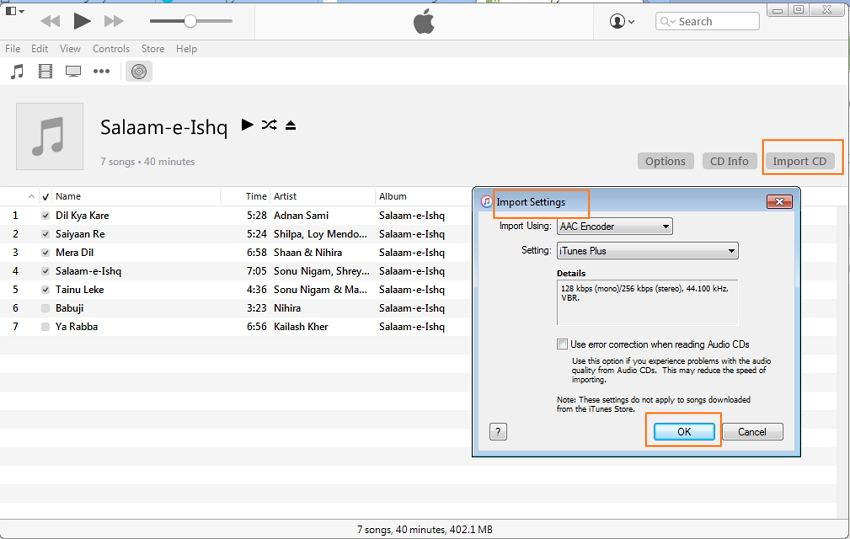Click the volume slider knob
The image size is (850, 539).
click(x=190, y=21)
